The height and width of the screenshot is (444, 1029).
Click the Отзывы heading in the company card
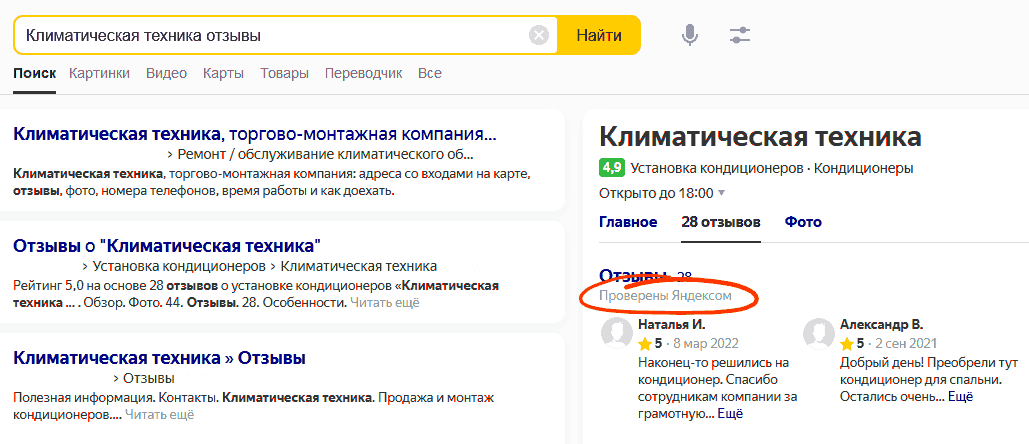633,275
